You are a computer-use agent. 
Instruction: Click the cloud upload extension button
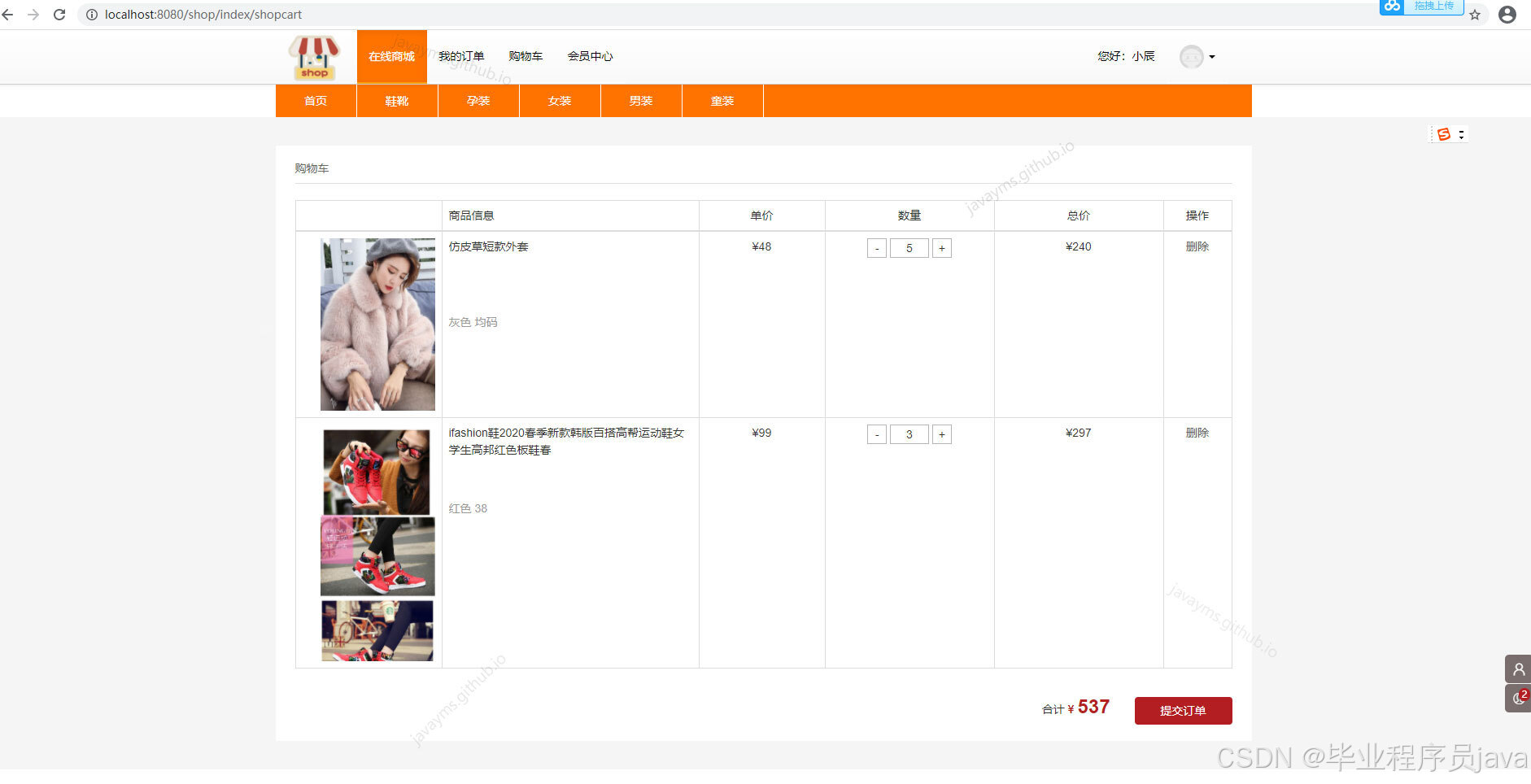pyautogui.click(x=1421, y=7)
